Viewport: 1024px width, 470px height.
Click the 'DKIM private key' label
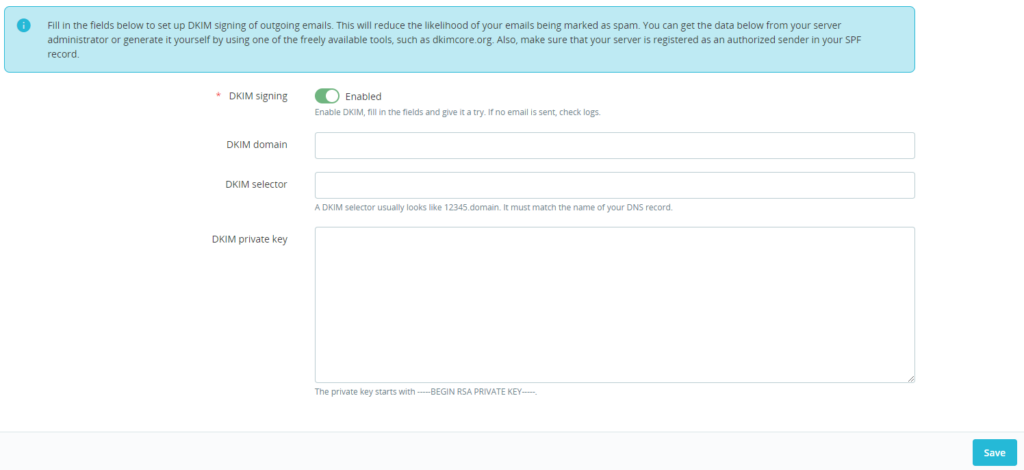click(x=249, y=239)
